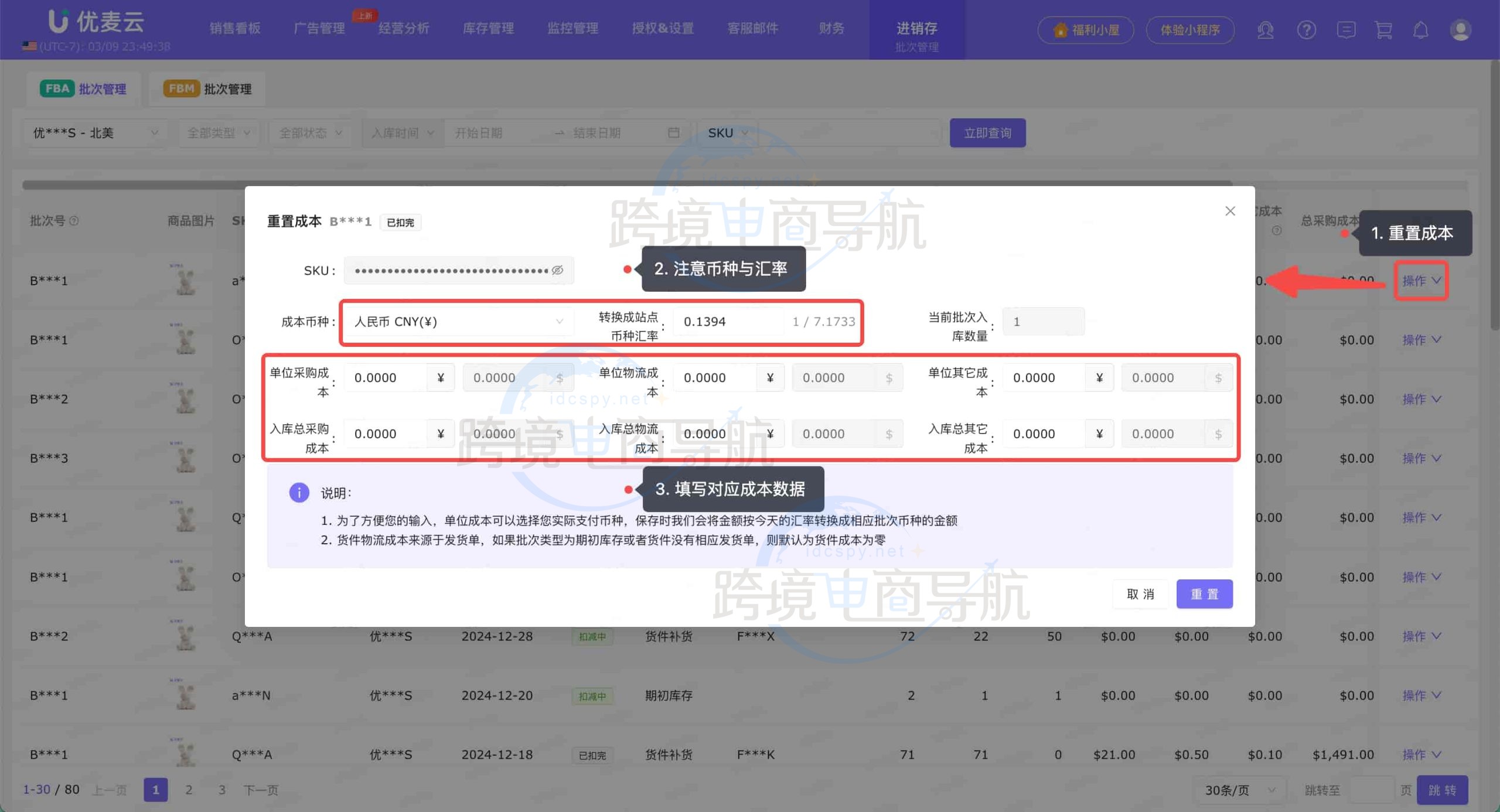
Task: Switch to the FBM 批次管理 tab
Action: (206, 88)
